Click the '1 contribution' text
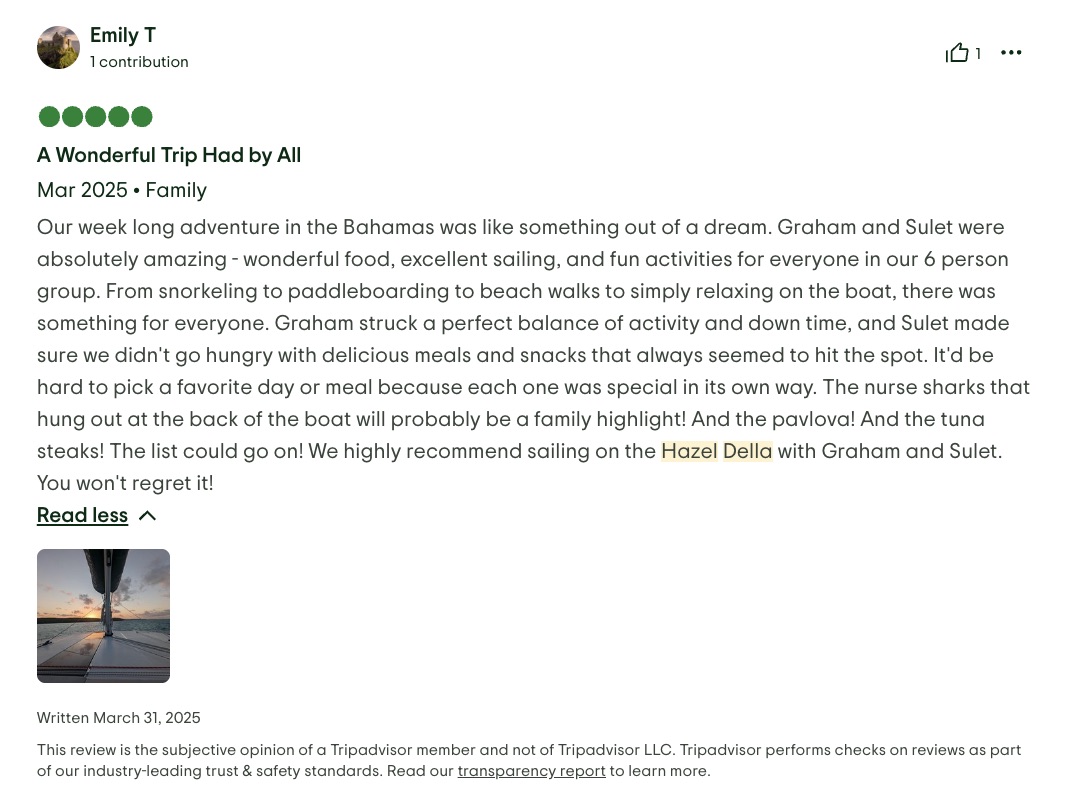Viewport: 1074px width, 796px height. click(139, 62)
